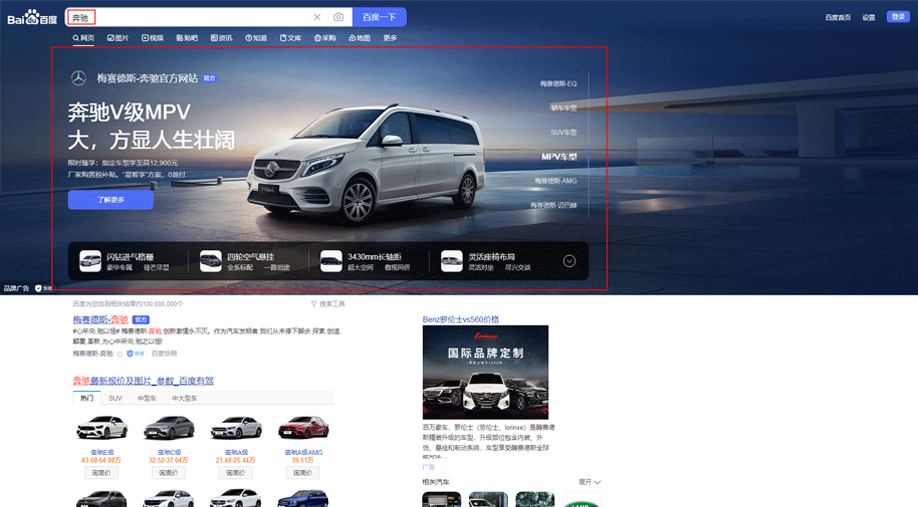Open the 设置 menu in top bar
The height and width of the screenshot is (507, 918).
point(869,18)
